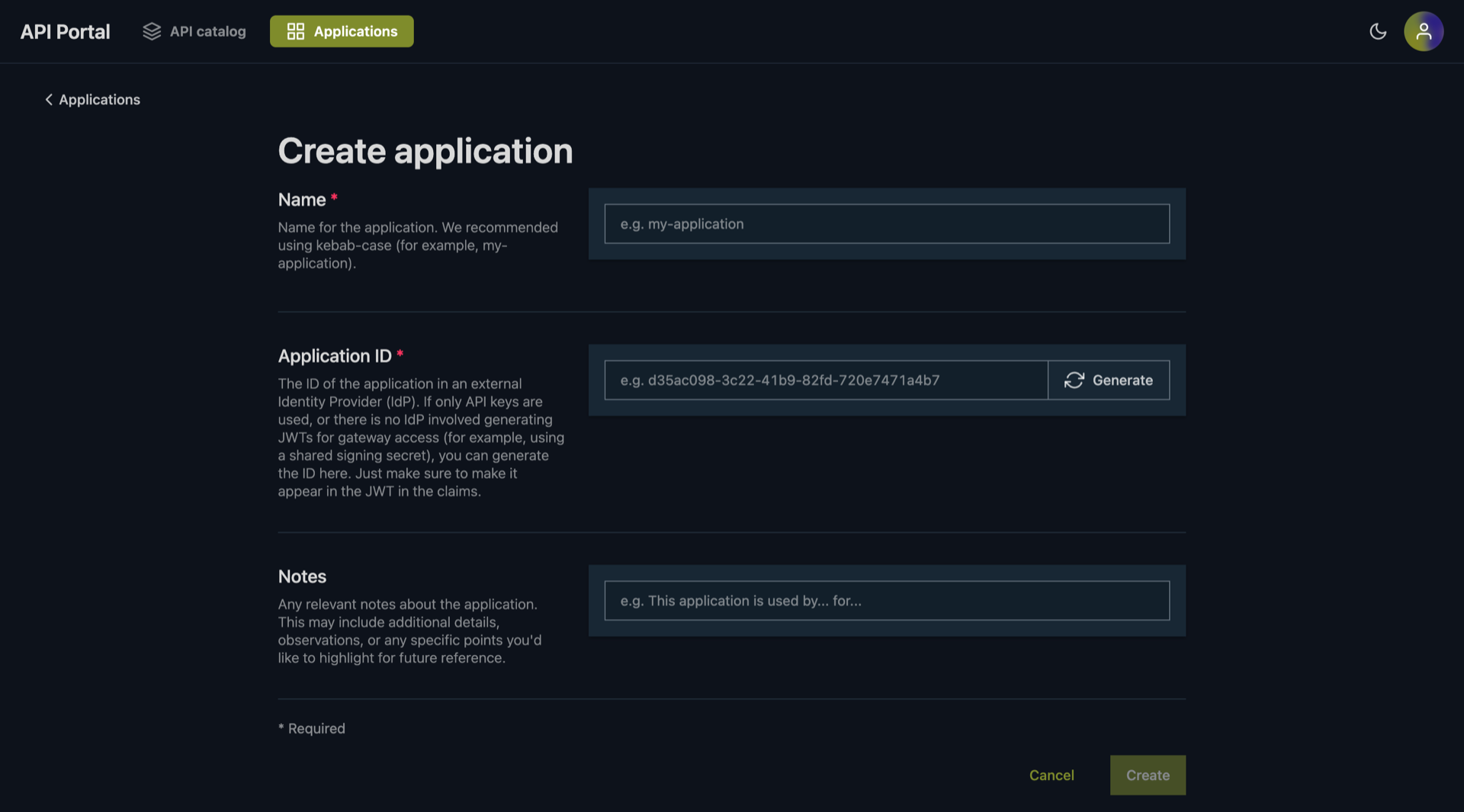
Task: Focus the Name input field
Action: pyautogui.click(x=887, y=223)
